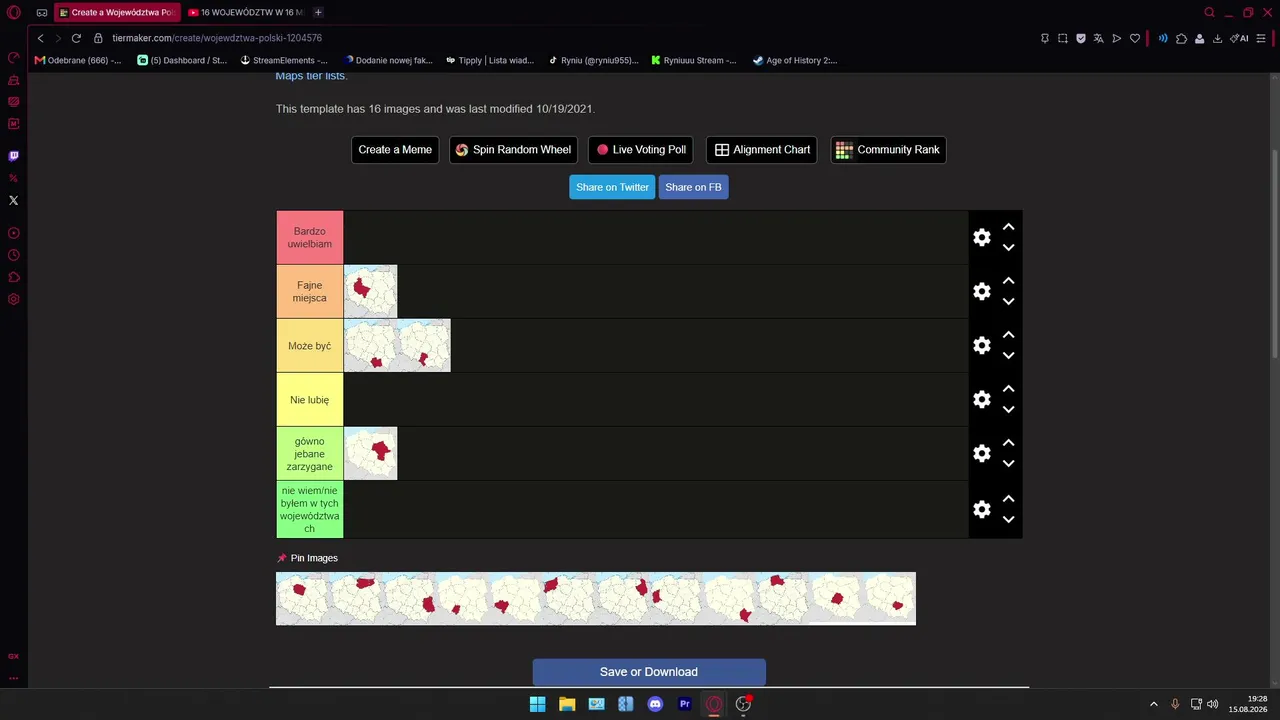1280x720 pixels.
Task: Open File Explorer from taskbar
Action: [x=567, y=704]
